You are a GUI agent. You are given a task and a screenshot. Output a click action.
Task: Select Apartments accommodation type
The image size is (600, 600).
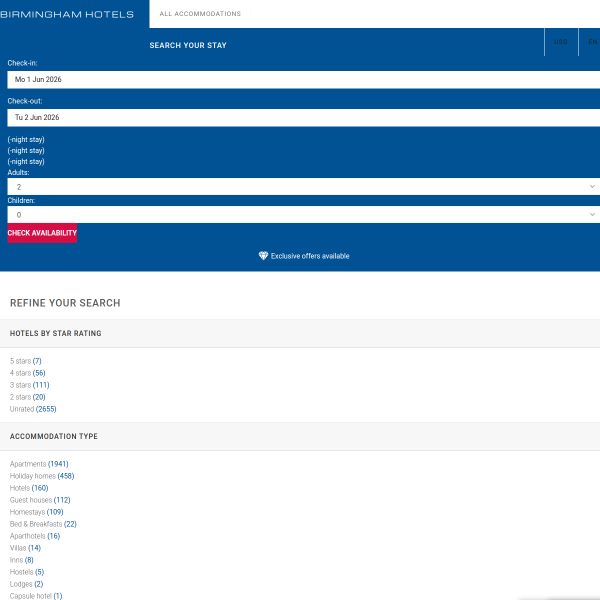point(39,464)
